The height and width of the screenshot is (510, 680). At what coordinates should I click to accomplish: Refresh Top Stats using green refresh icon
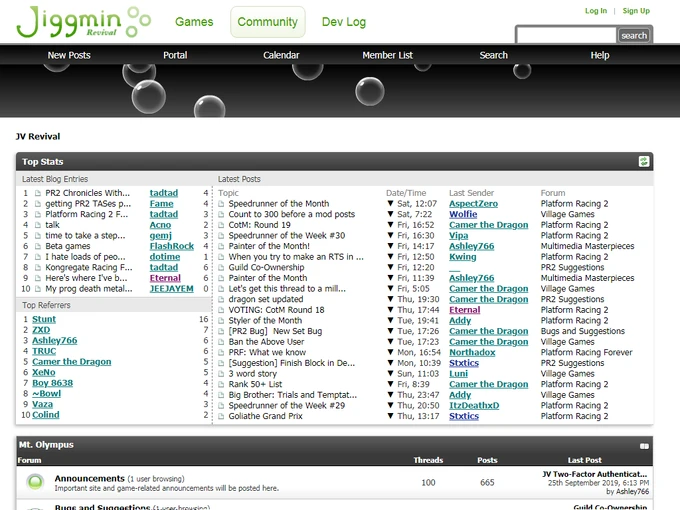point(644,162)
